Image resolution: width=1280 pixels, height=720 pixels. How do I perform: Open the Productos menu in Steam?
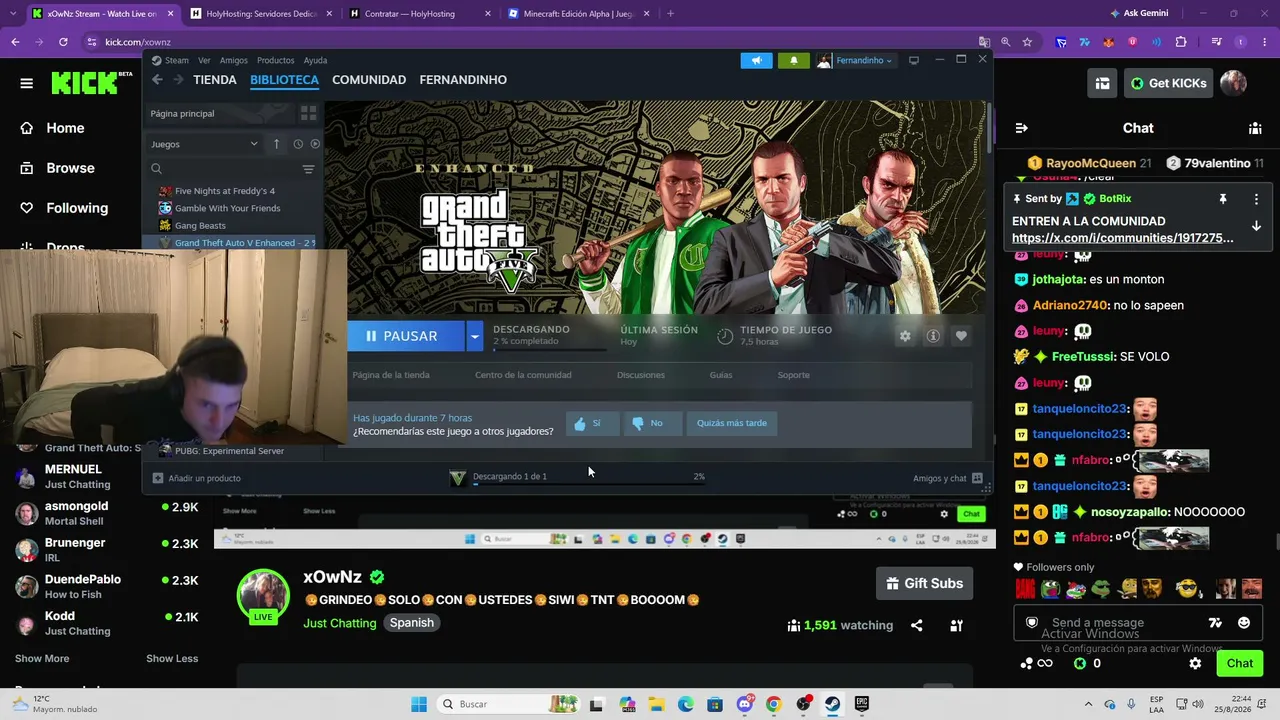coord(276,60)
